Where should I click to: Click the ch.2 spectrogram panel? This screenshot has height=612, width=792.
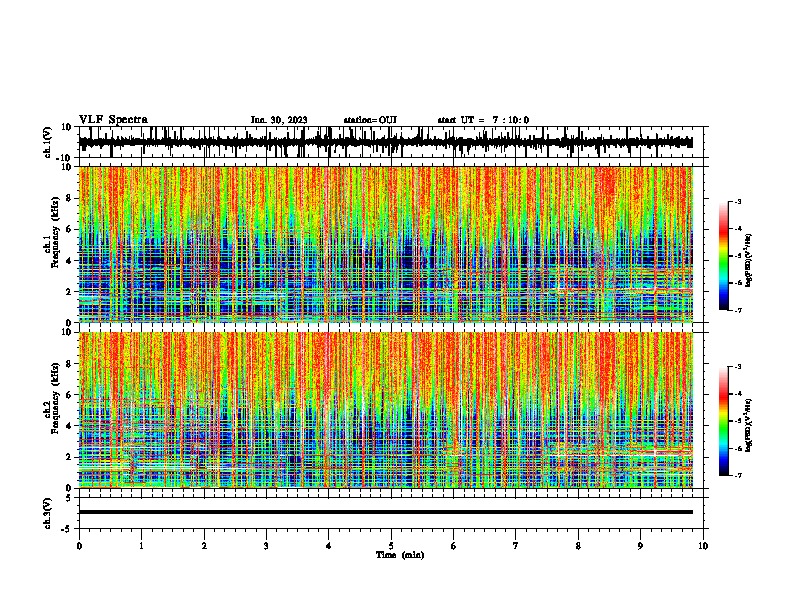pyautogui.click(x=386, y=410)
